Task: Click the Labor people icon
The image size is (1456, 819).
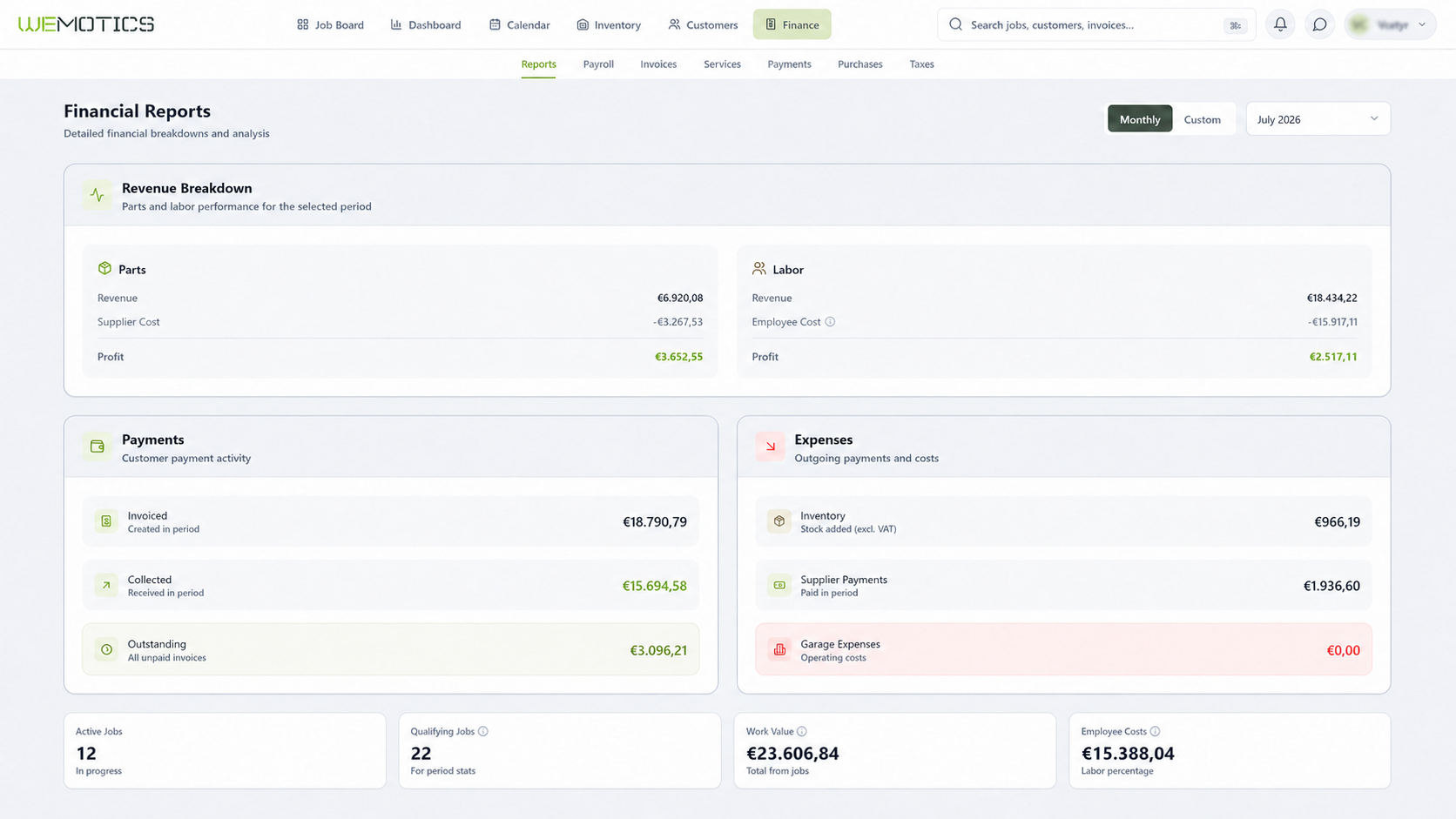Action: 759,269
